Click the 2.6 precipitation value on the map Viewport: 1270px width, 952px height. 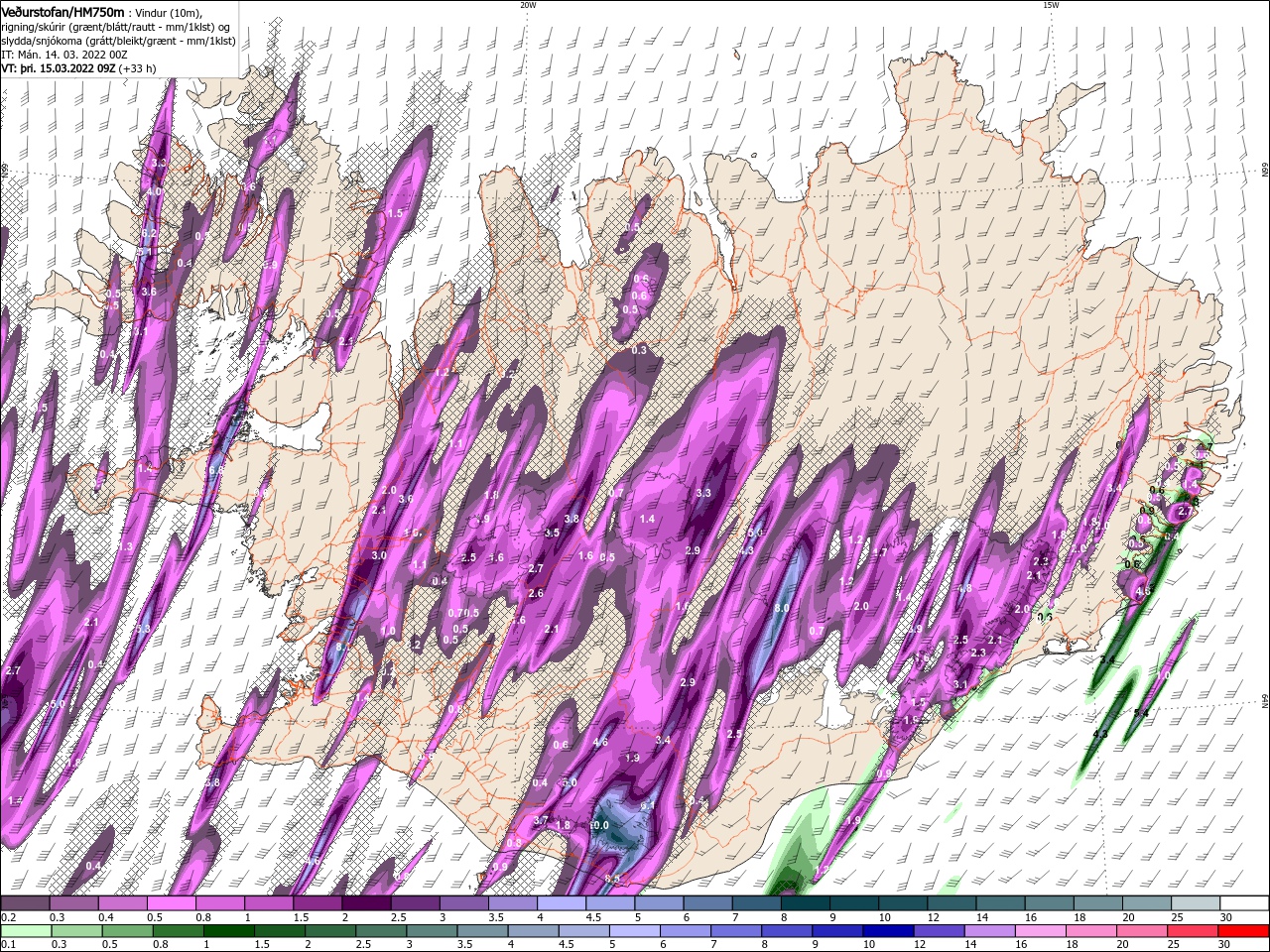536,593
